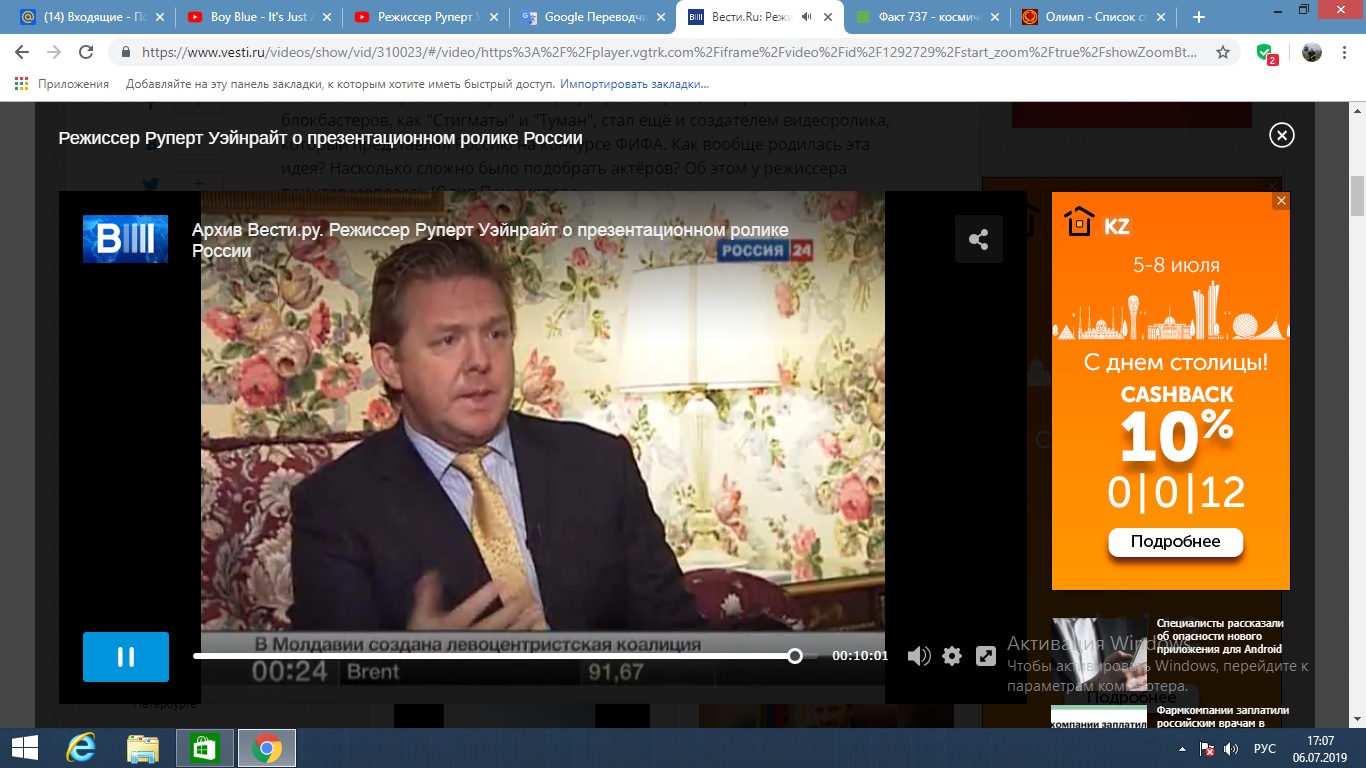Image resolution: width=1366 pixels, height=768 pixels.
Task: Click the page vertical scrollbar
Action: [1357, 195]
